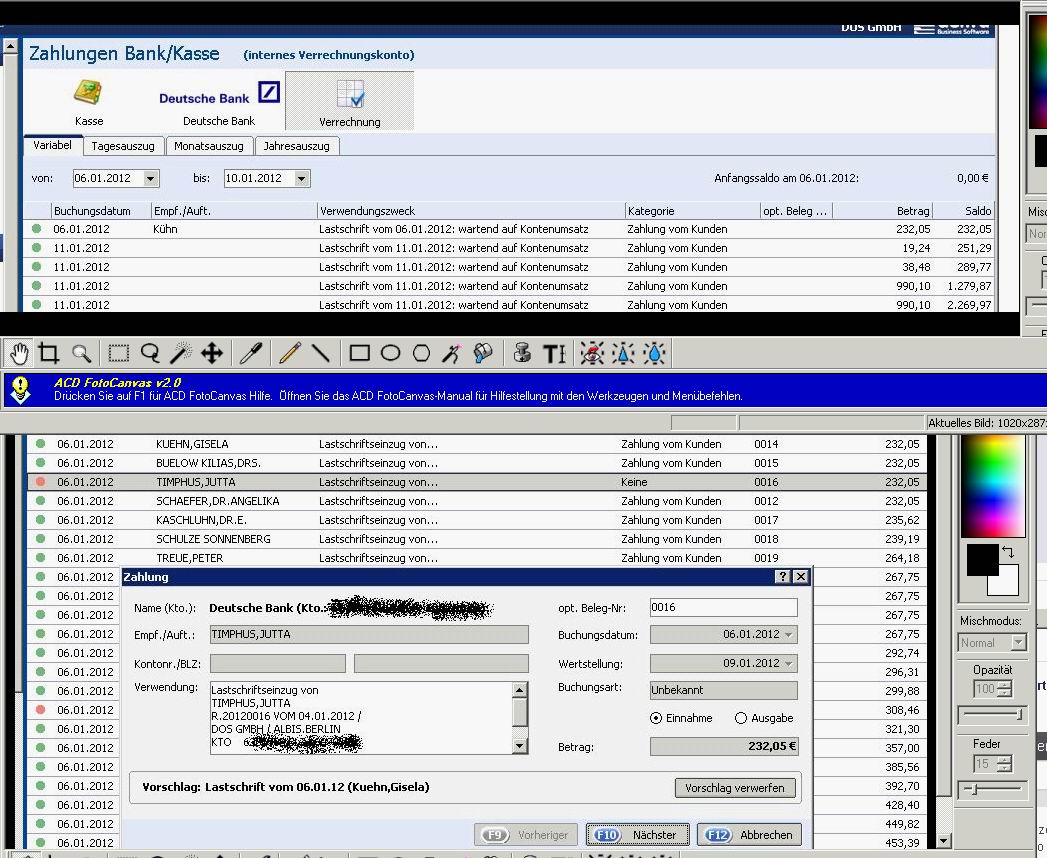The height and width of the screenshot is (858, 1047).
Task: Select the Airbrush spray tool
Action: [x=452, y=353]
